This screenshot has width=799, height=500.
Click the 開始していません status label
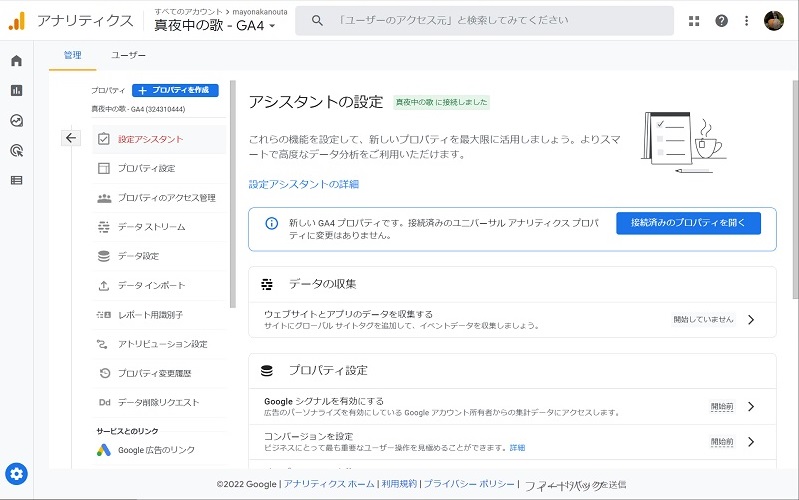coord(703,320)
